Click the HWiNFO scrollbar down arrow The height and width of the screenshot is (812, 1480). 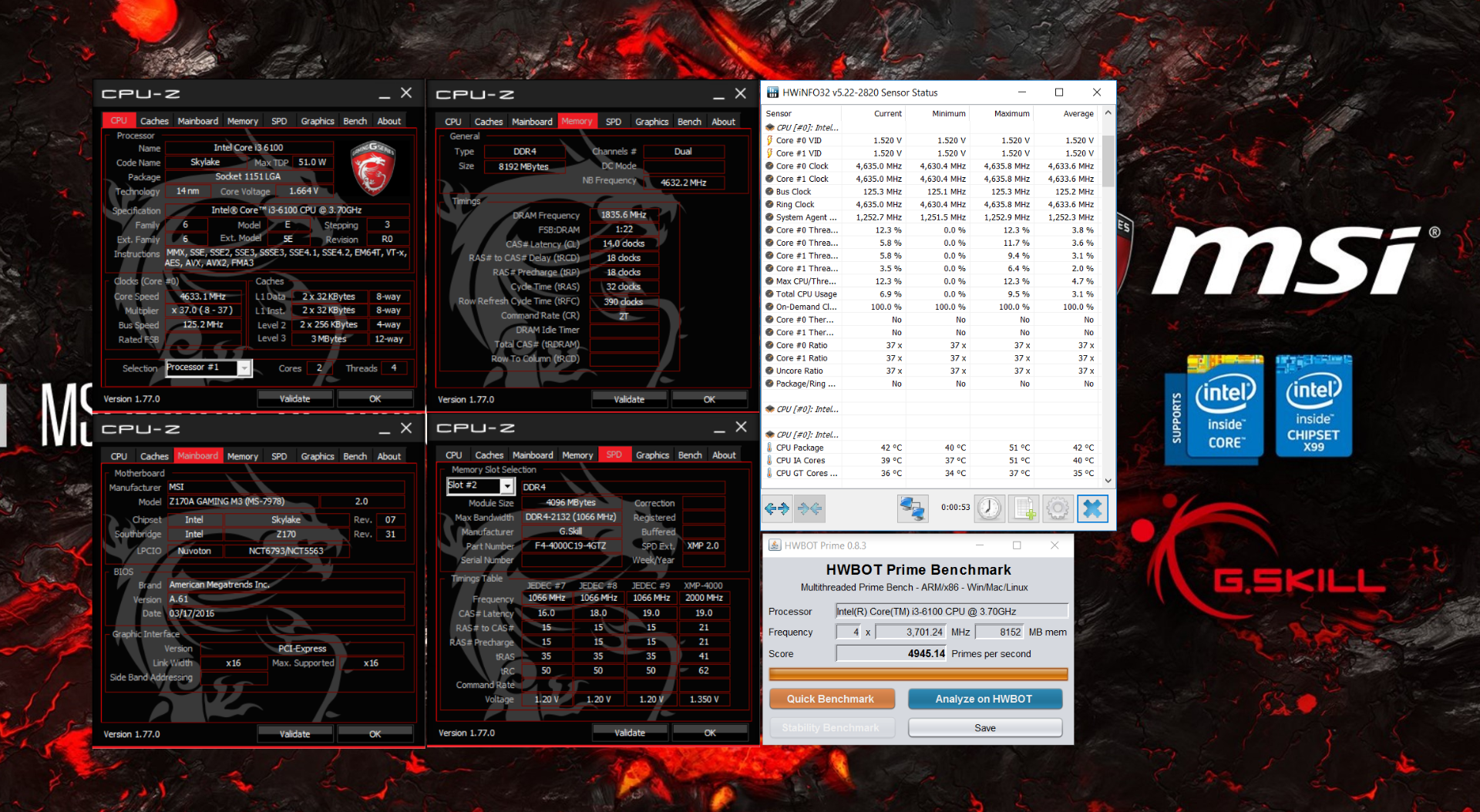point(1108,481)
